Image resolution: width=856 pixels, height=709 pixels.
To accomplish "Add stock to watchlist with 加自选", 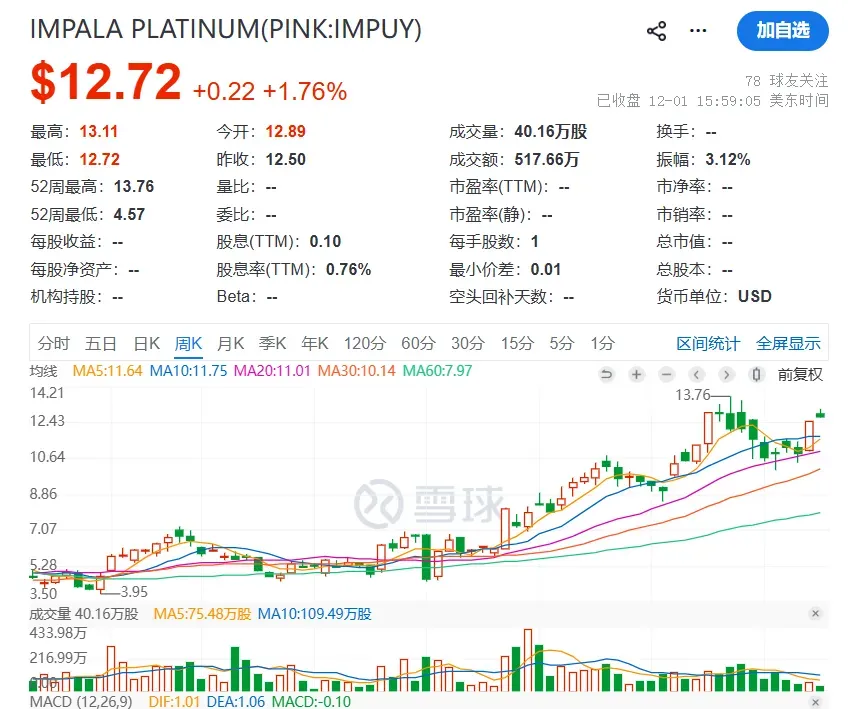I will [x=782, y=31].
